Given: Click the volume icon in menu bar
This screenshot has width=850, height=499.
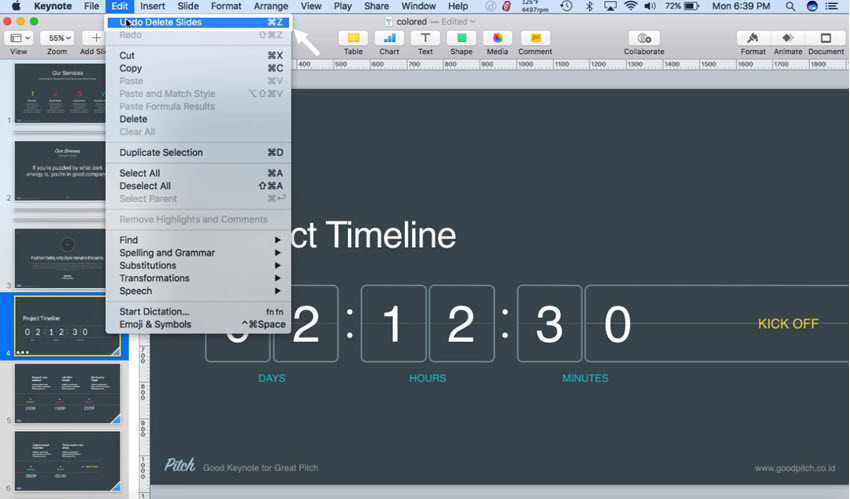Looking at the screenshot, I should pos(649,6).
